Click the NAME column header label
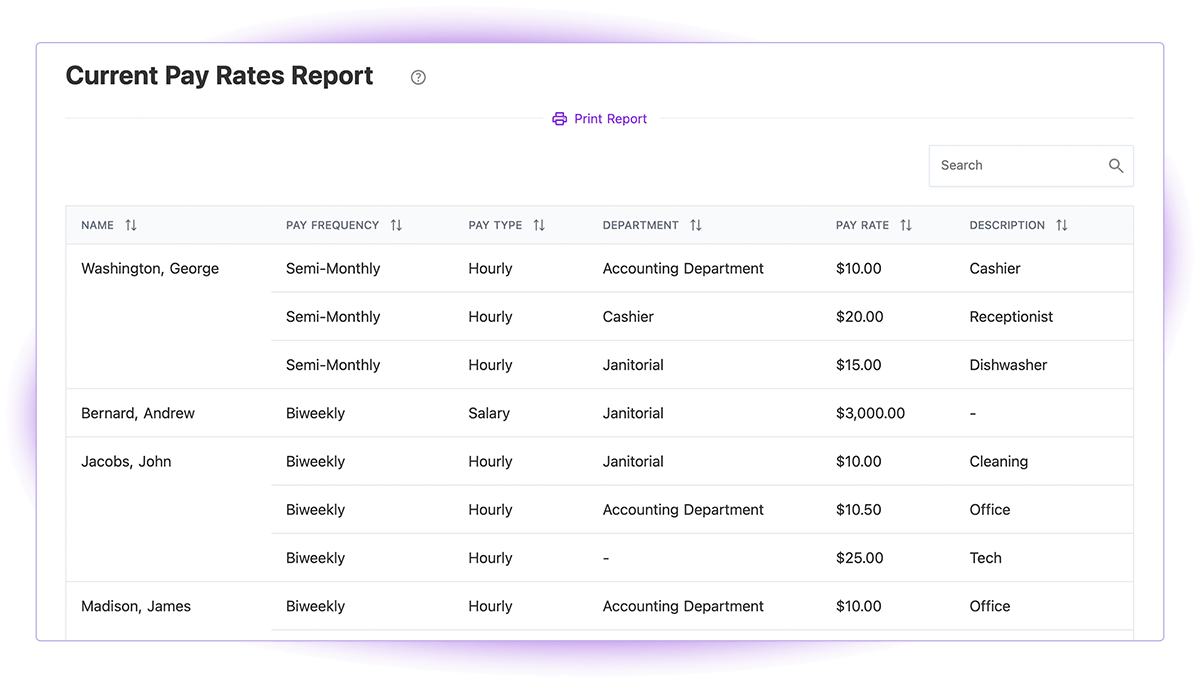 97,225
